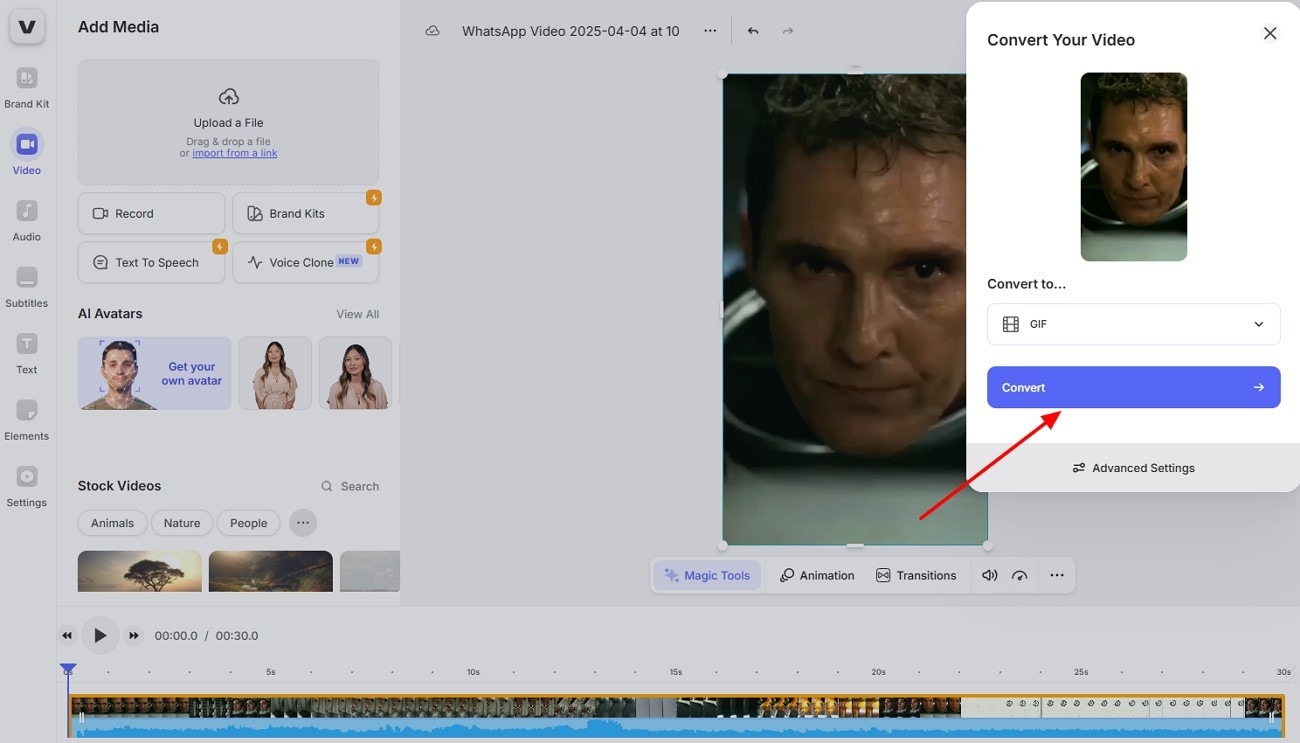Click the 15s mark on the timeline ruler

tap(676, 672)
